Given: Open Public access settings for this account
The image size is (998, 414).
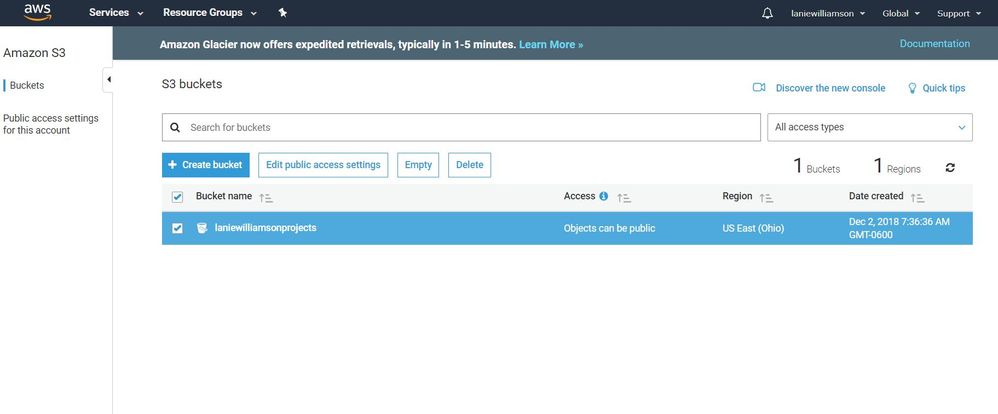Looking at the screenshot, I should [x=51, y=124].
